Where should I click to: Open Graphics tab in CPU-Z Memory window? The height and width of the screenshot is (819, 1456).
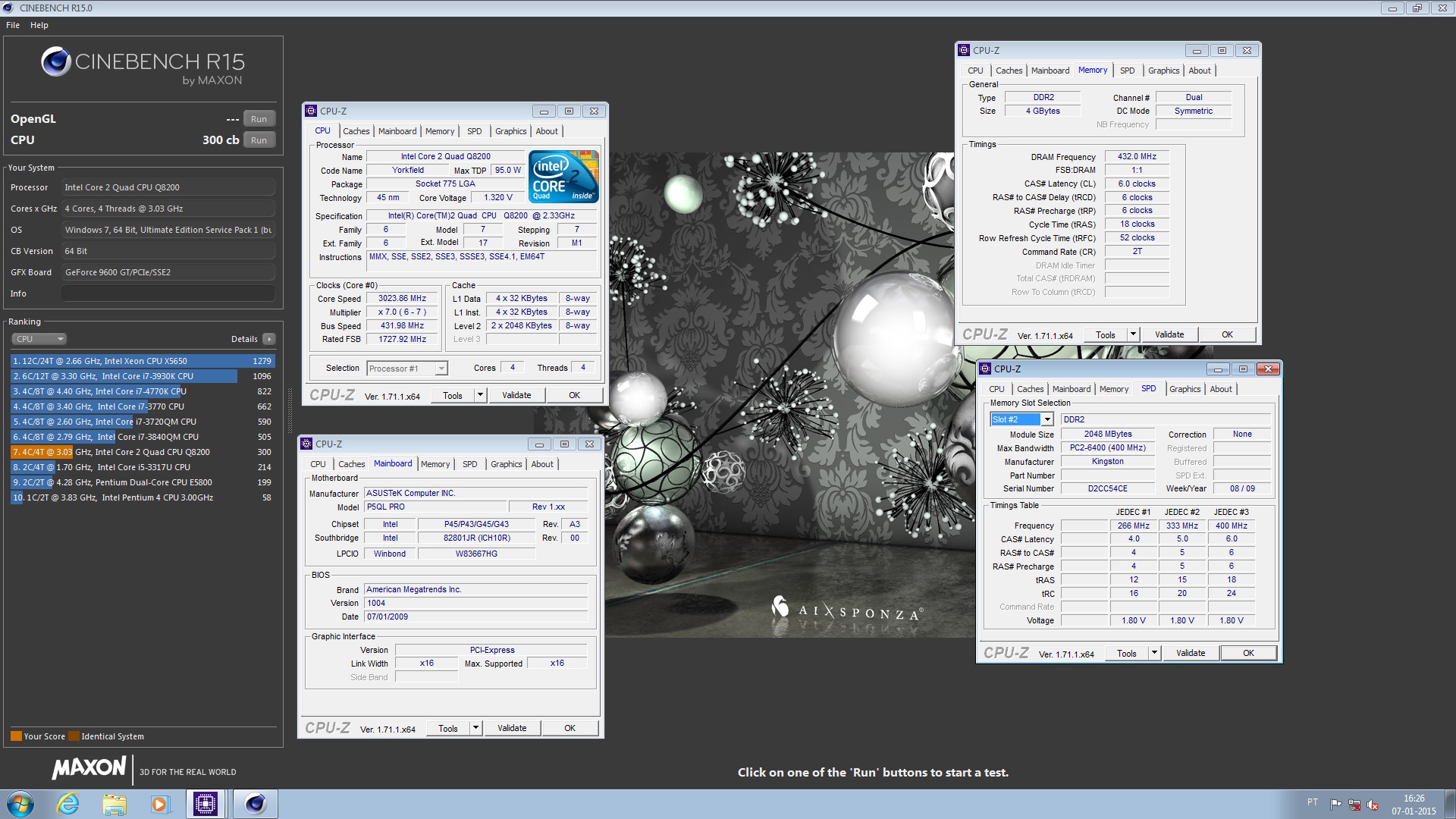(x=1163, y=71)
